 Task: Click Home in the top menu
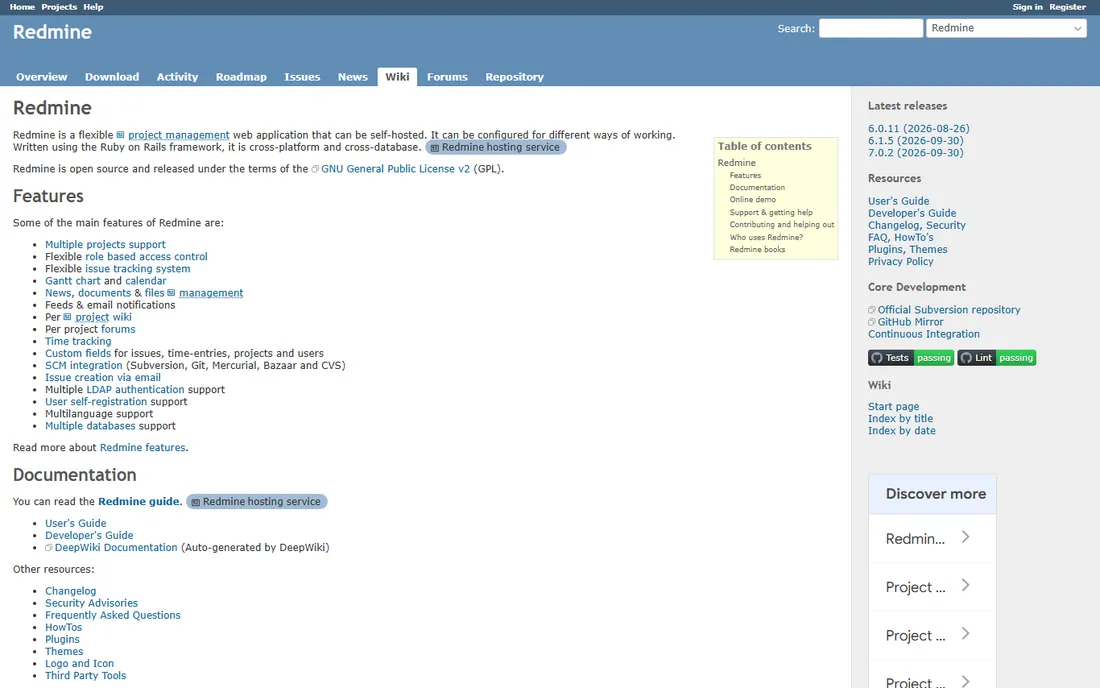pos(22,7)
